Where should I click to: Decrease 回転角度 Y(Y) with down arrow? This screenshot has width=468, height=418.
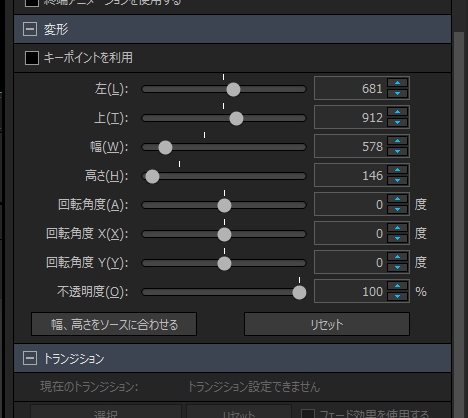397,268
